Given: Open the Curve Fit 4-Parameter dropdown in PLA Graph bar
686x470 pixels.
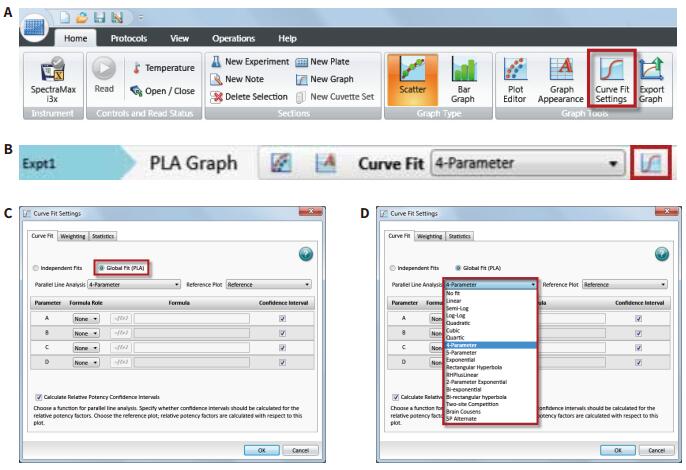Looking at the screenshot, I should pyautogui.click(x=527, y=163).
